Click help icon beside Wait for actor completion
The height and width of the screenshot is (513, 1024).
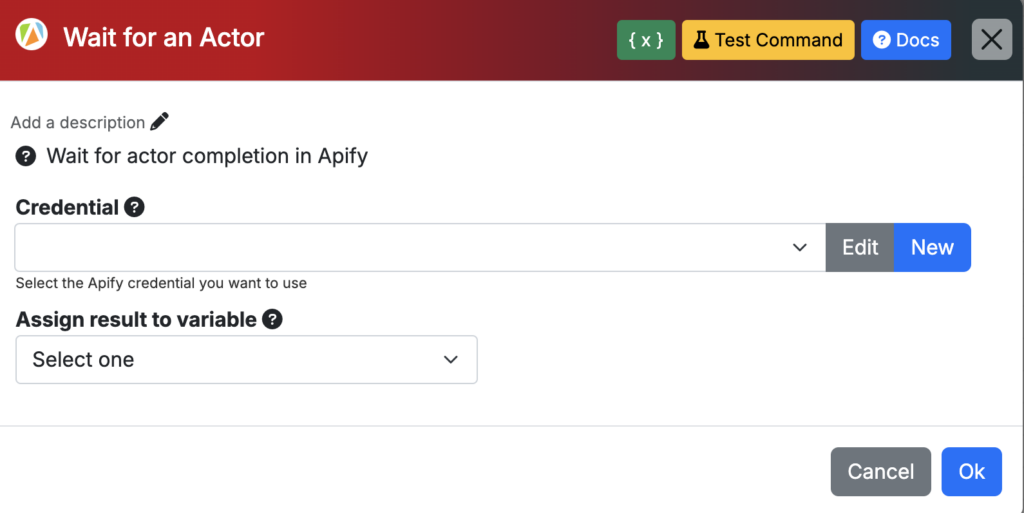(x=26, y=157)
